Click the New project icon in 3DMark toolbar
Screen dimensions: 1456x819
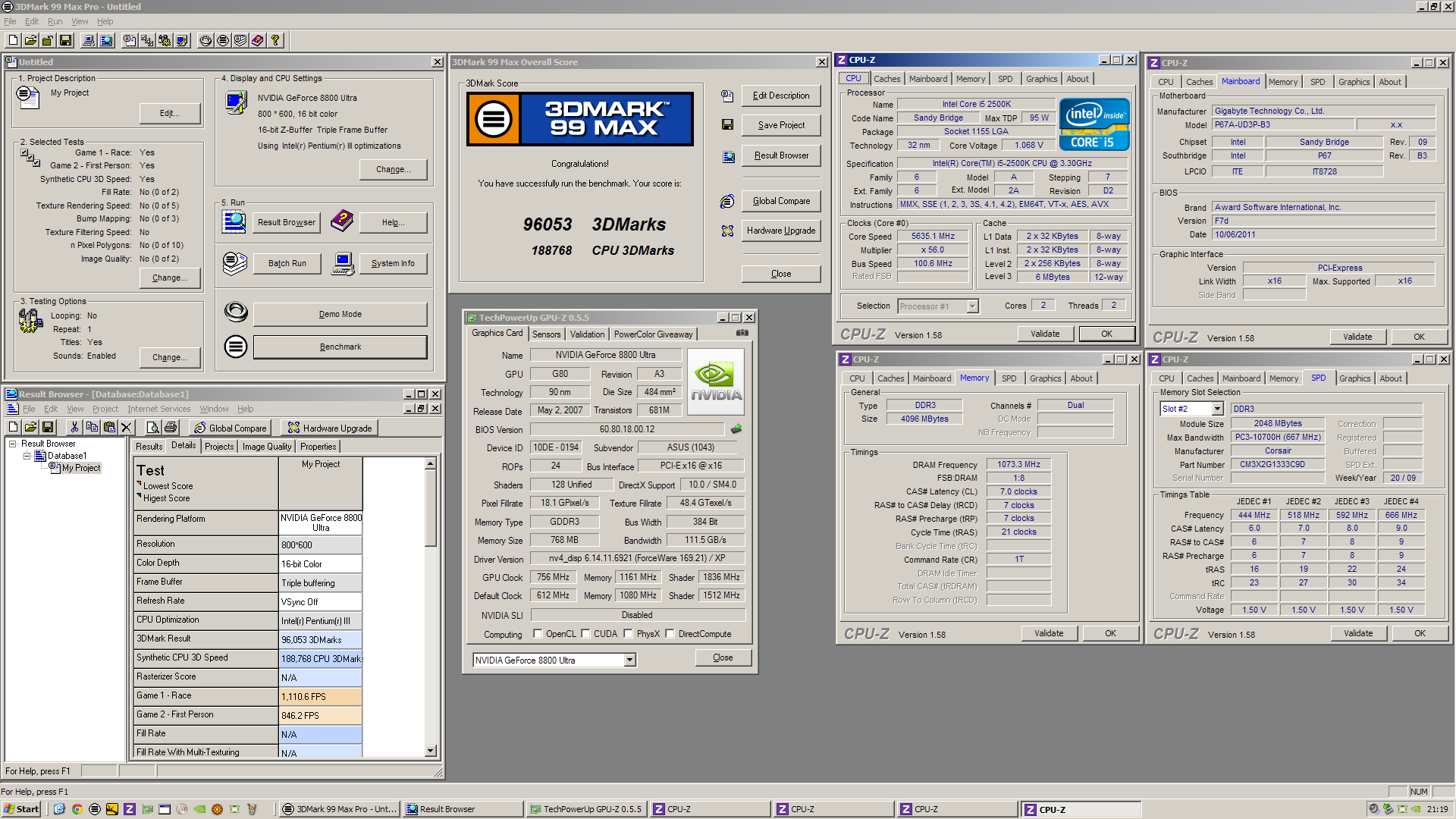click(13, 40)
